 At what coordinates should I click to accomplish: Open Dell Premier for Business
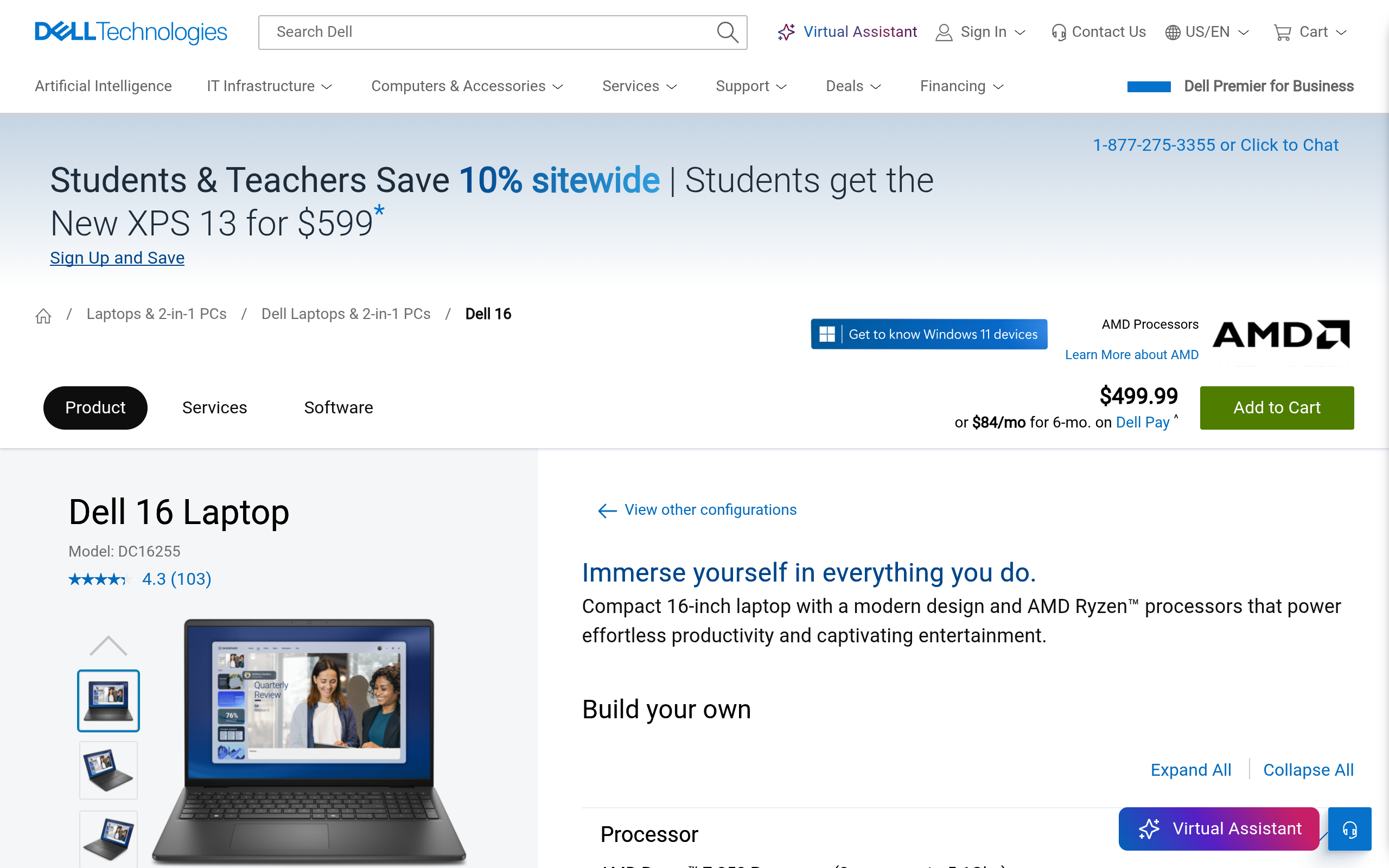[1269, 86]
